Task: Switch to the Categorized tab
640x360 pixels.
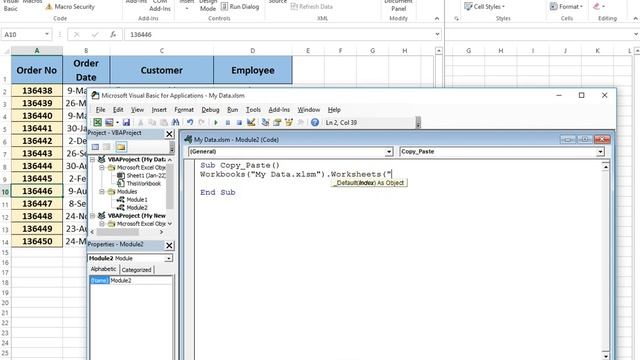Action: (x=136, y=270)
